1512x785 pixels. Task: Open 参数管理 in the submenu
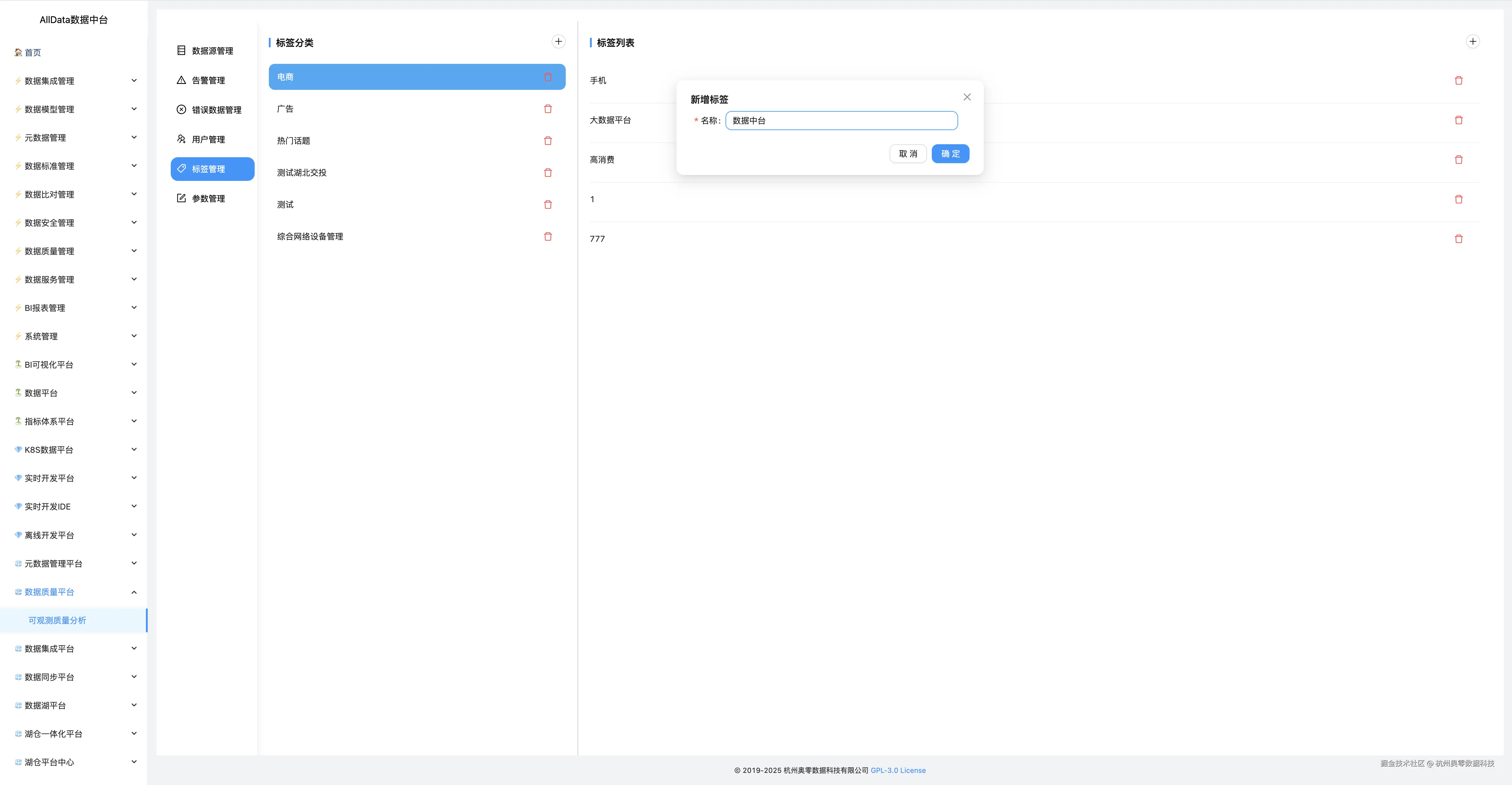pos(208,198)
